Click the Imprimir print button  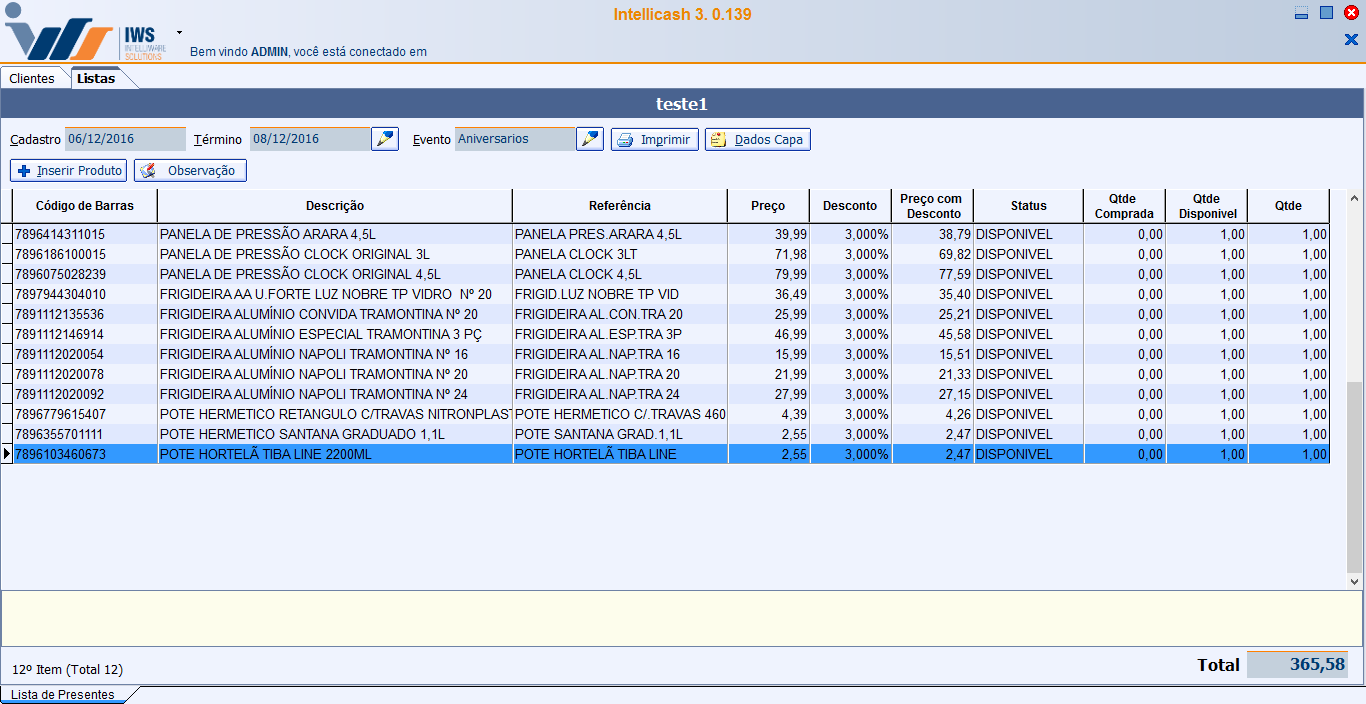655,140
